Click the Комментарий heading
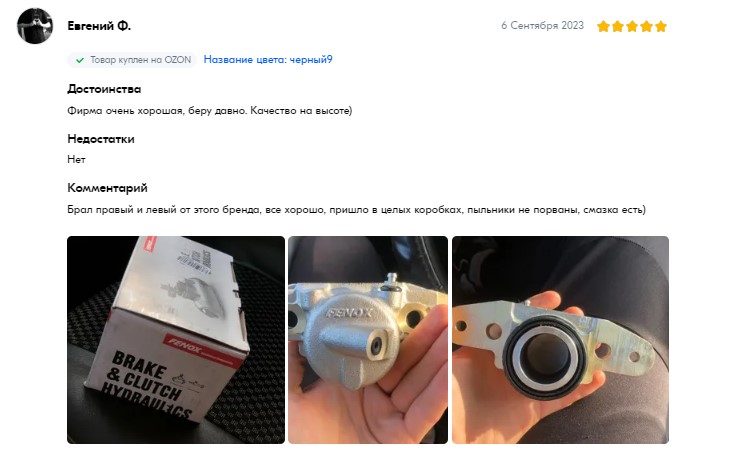Image resolution: width=756 pixels, height=451 pixels. click(x=107, y=188)
